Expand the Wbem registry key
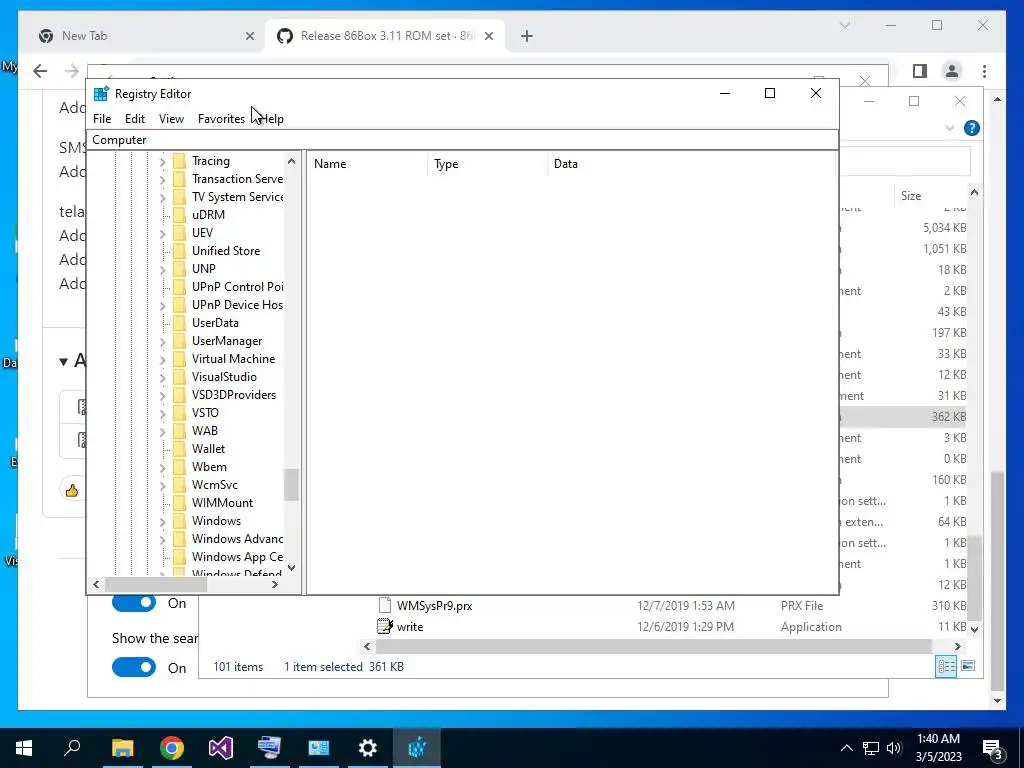 162,467
